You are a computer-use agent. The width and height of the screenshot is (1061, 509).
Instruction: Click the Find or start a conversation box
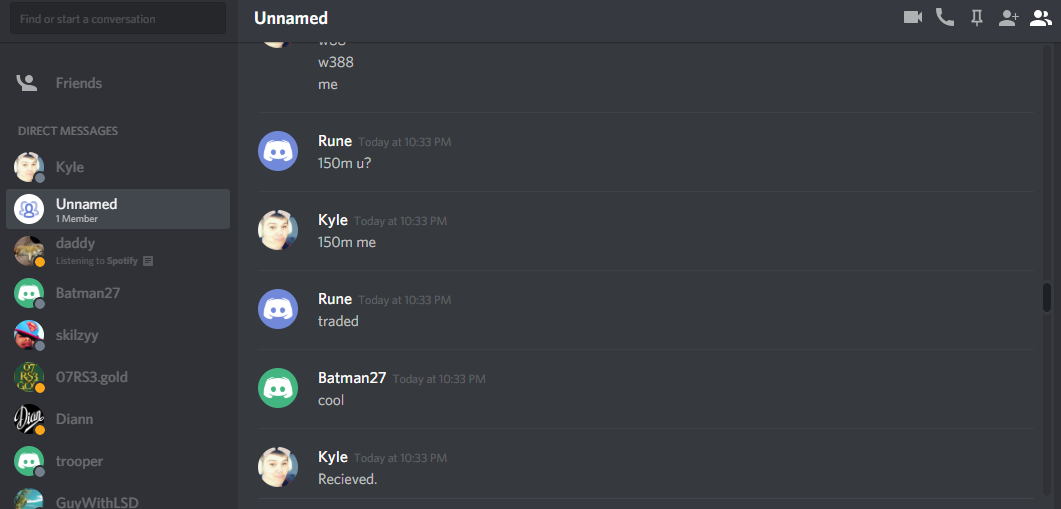click(x=118, y=18)
